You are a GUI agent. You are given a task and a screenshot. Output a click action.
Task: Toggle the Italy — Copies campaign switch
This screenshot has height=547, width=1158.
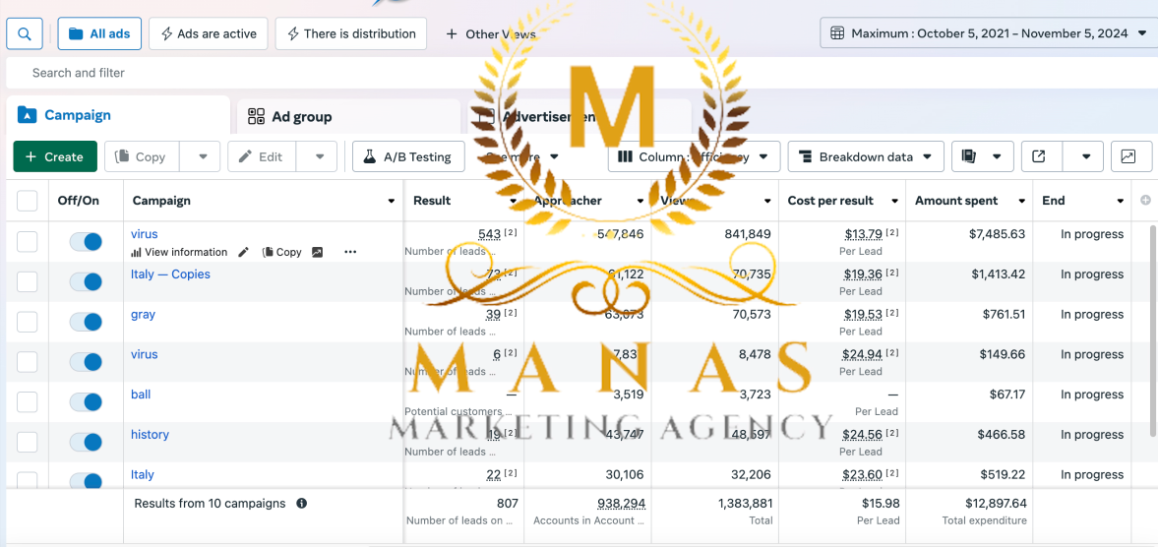(x=86, y=281)
